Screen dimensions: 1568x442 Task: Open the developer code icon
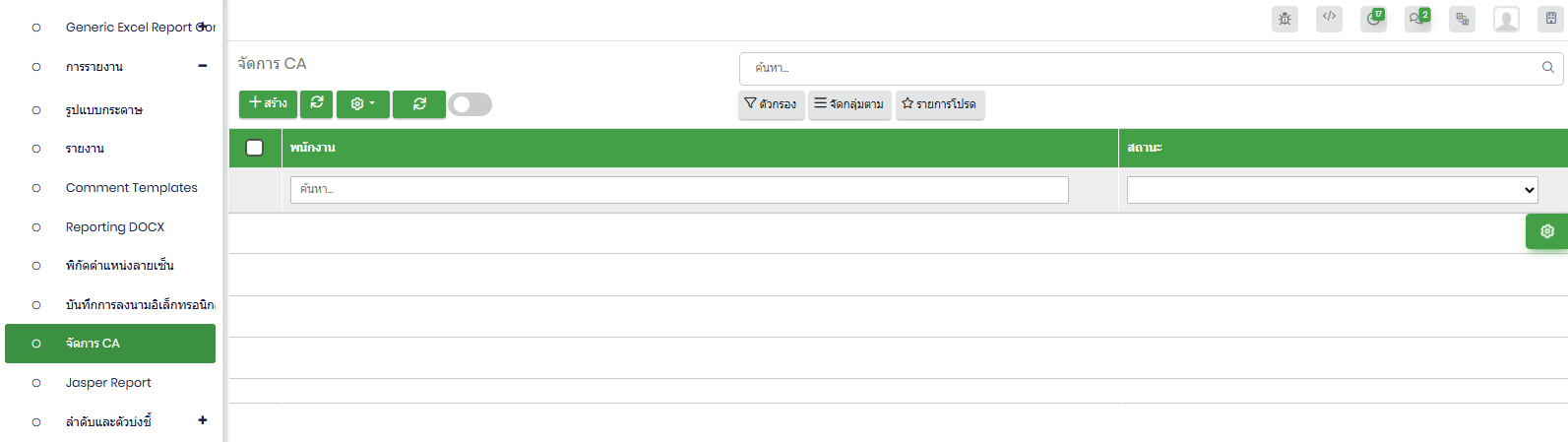pos(1329,18)
